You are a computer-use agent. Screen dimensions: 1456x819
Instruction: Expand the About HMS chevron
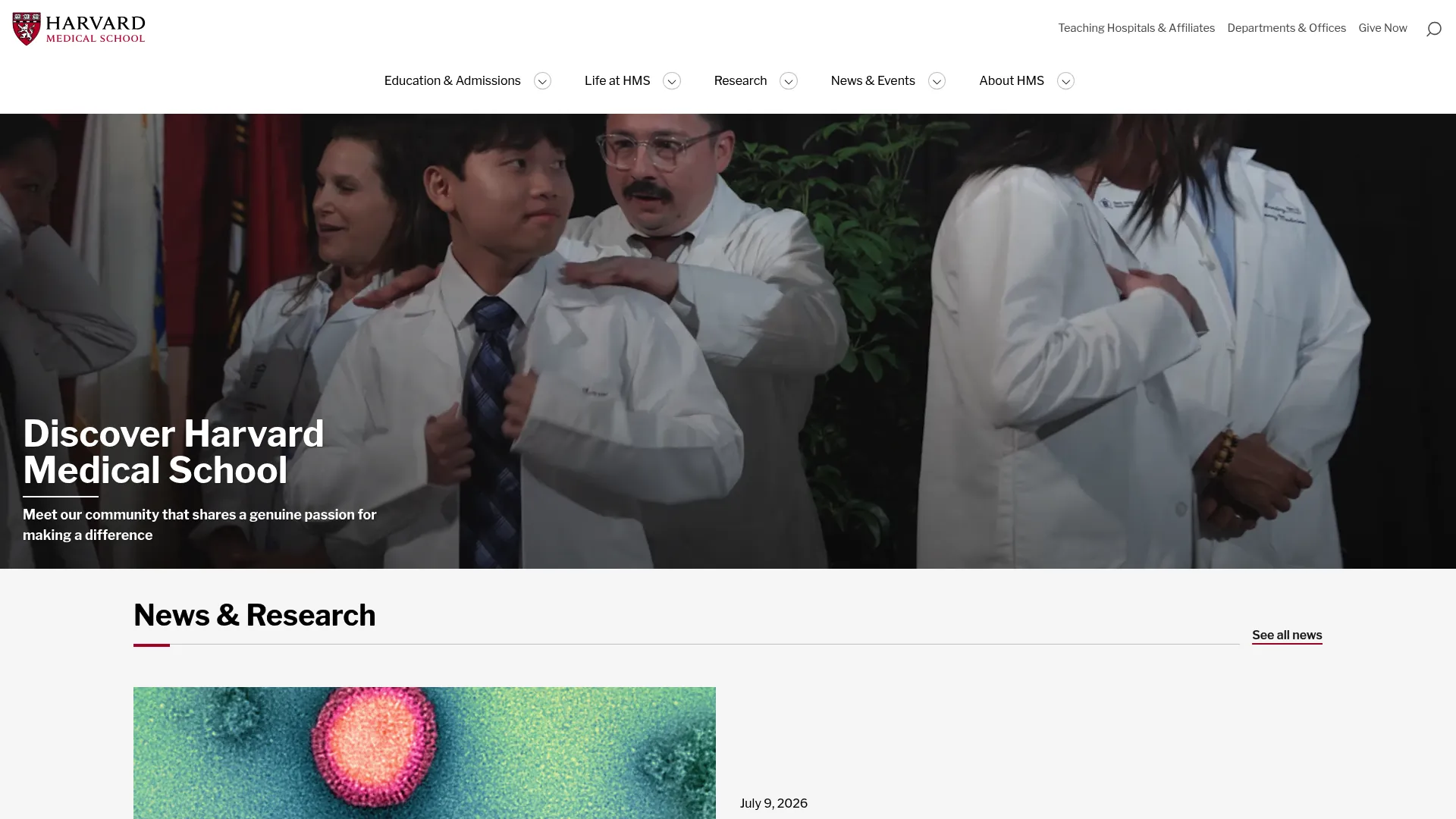(1065, 81)
